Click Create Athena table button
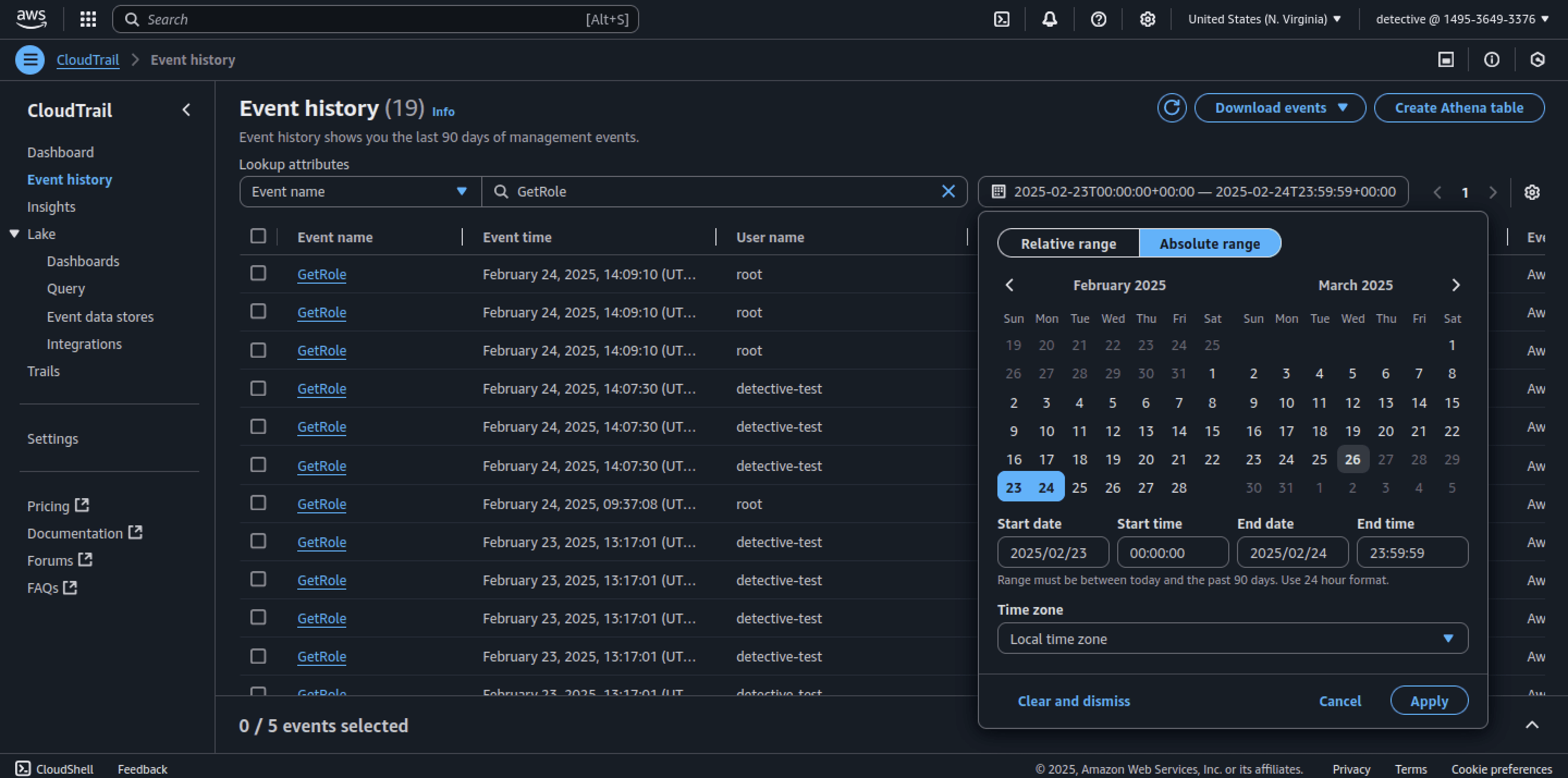Image resolution: width=1568 pixels, height=778 pixels. click(1459, 108)
